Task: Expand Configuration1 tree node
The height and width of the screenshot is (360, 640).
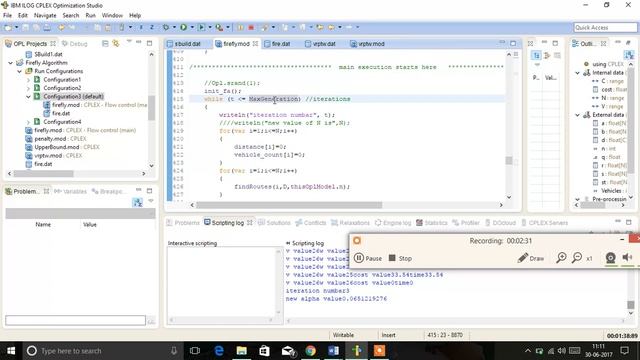Action: [x=28, y=80]
